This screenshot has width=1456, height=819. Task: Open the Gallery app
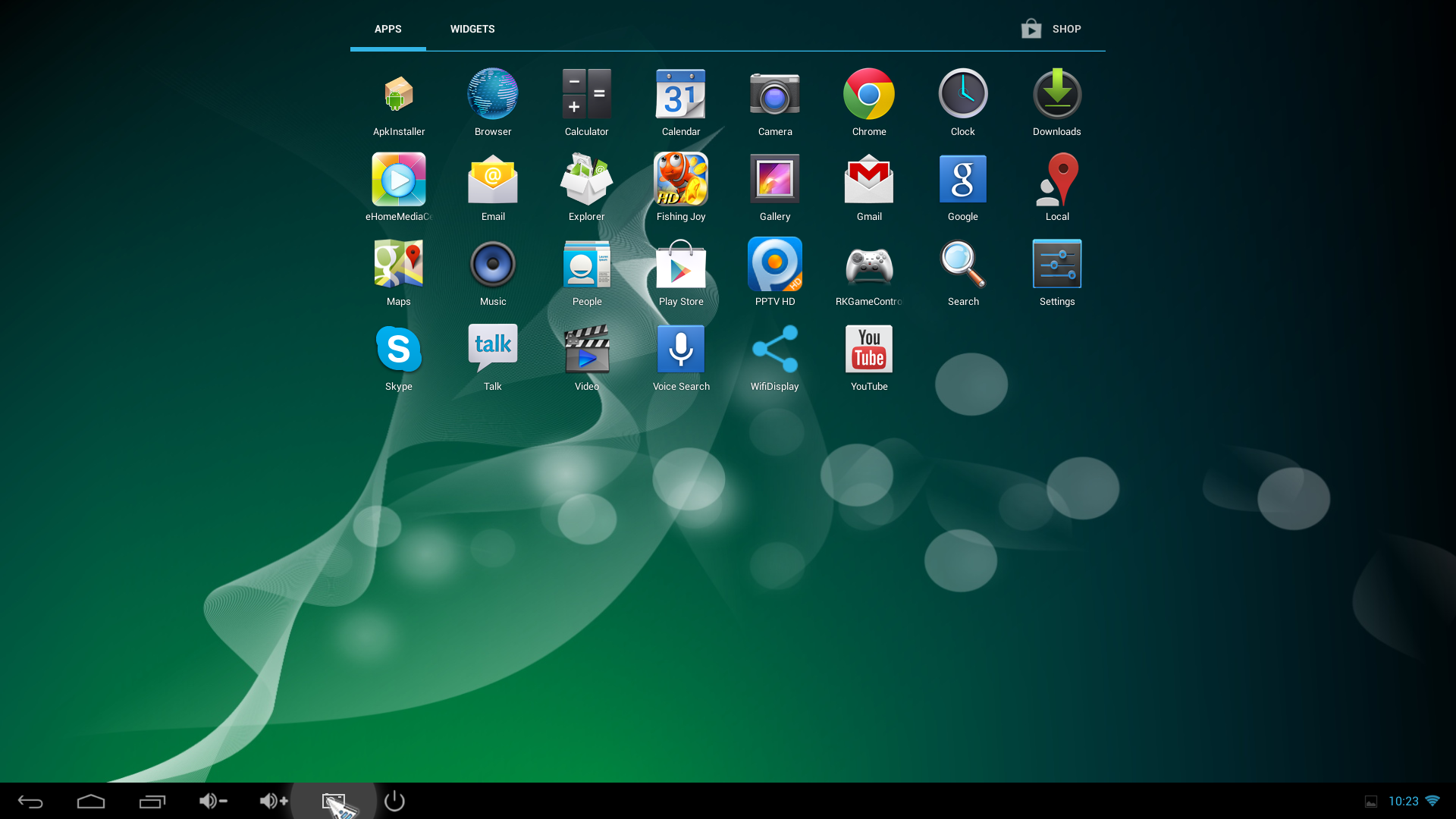pos(774,179)
